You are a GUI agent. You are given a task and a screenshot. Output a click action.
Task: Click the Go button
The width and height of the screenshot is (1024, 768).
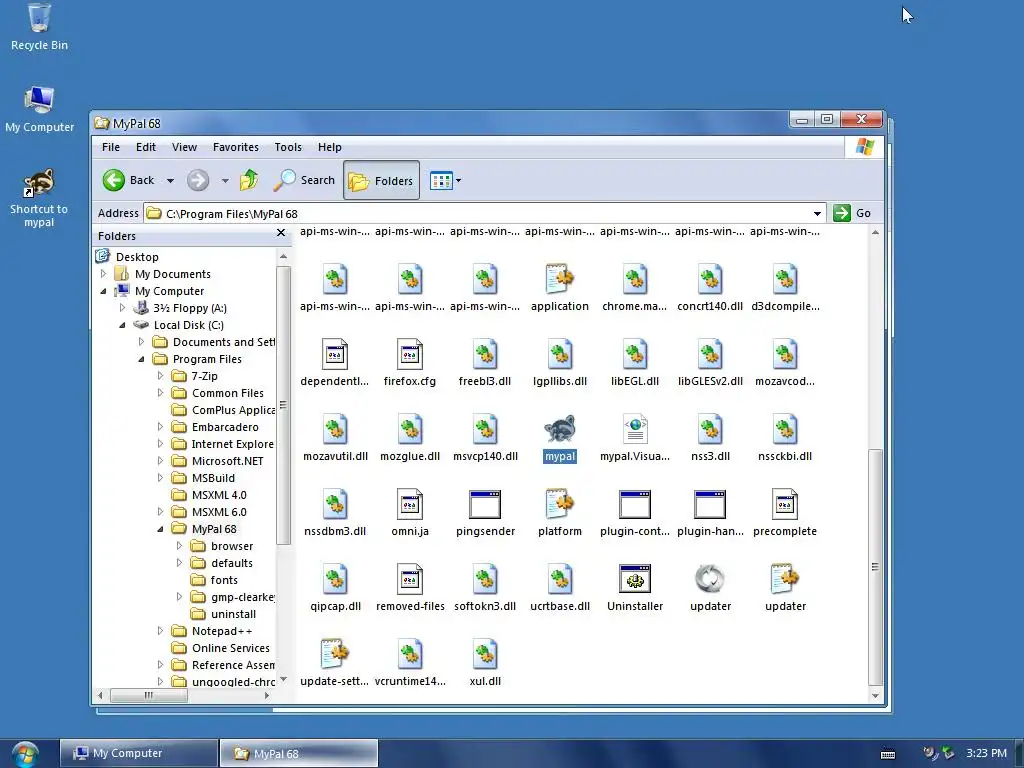tap(852, 213)
